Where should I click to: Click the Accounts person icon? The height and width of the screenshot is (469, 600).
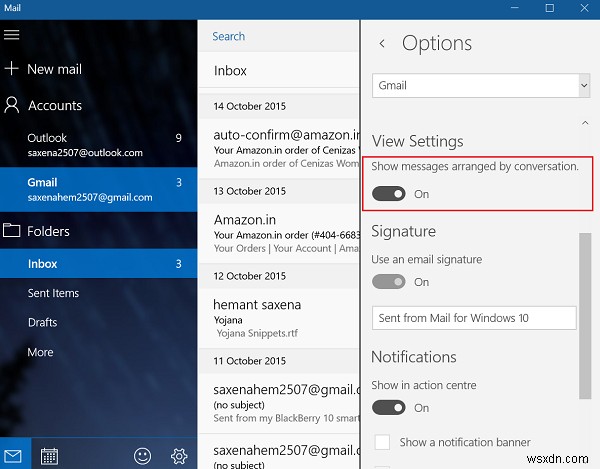point(11,105)
